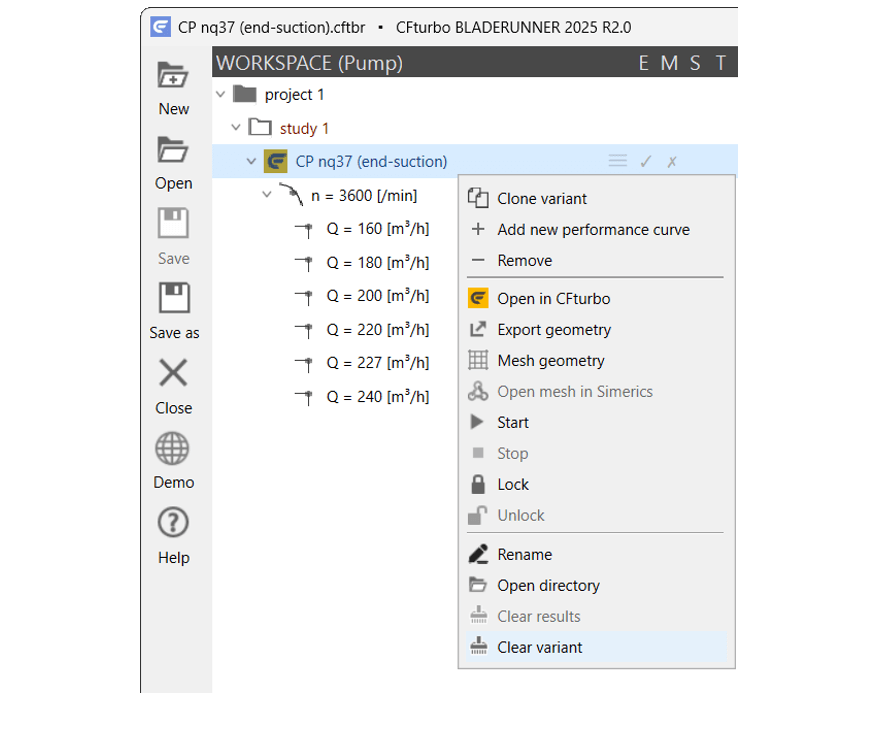Click the T letter in workspace header
Image resolution: width=890 pixels, height=729 pixels.
pyautogui.click(x=720, y=63)
